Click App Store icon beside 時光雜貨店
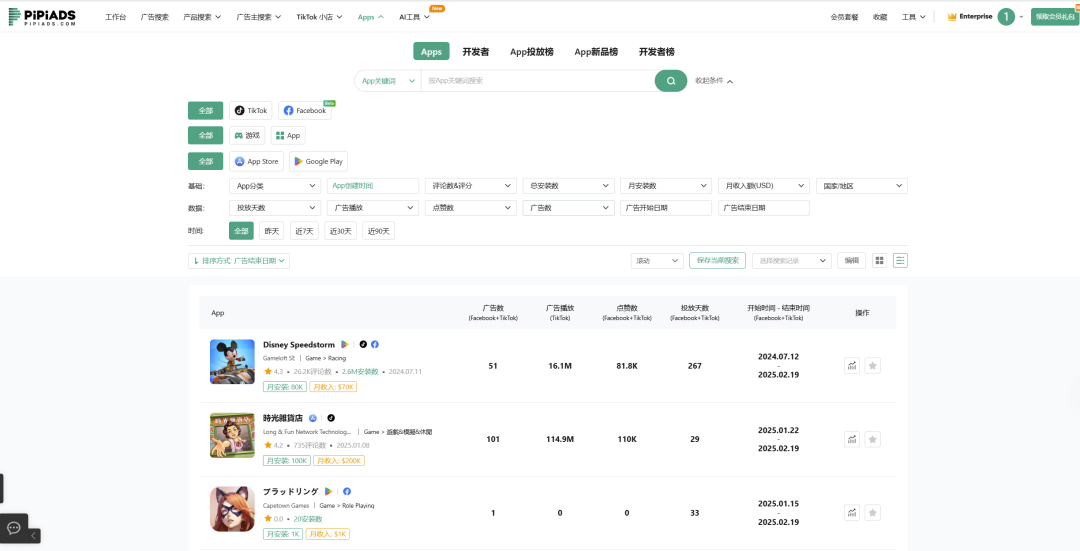Viewport: 1080px width, 551px height. click(313, 418)
